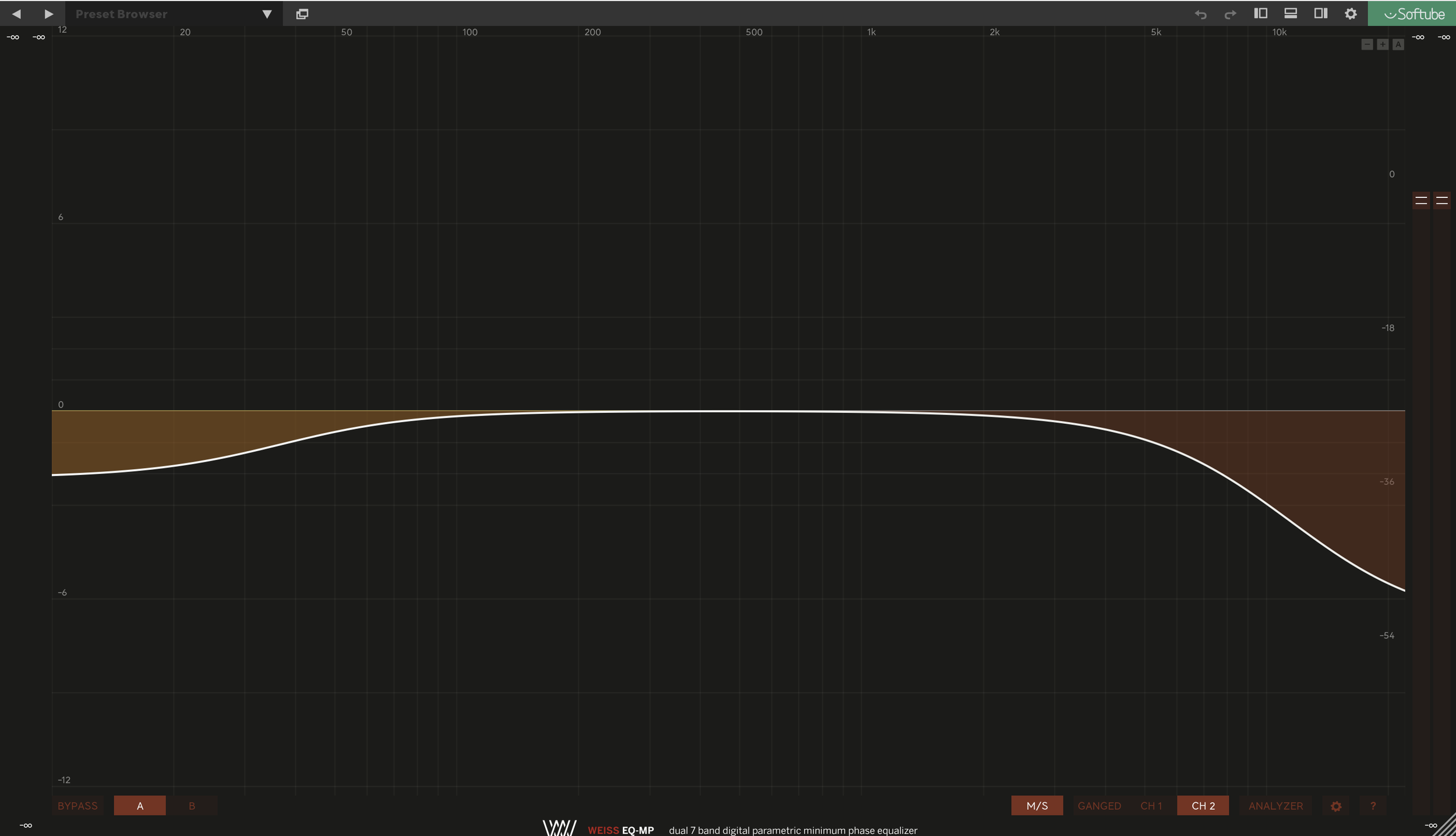Click the undo arrow icon
The image size is (1456, 836).
pyautogui.click(x=1200, y=14)
